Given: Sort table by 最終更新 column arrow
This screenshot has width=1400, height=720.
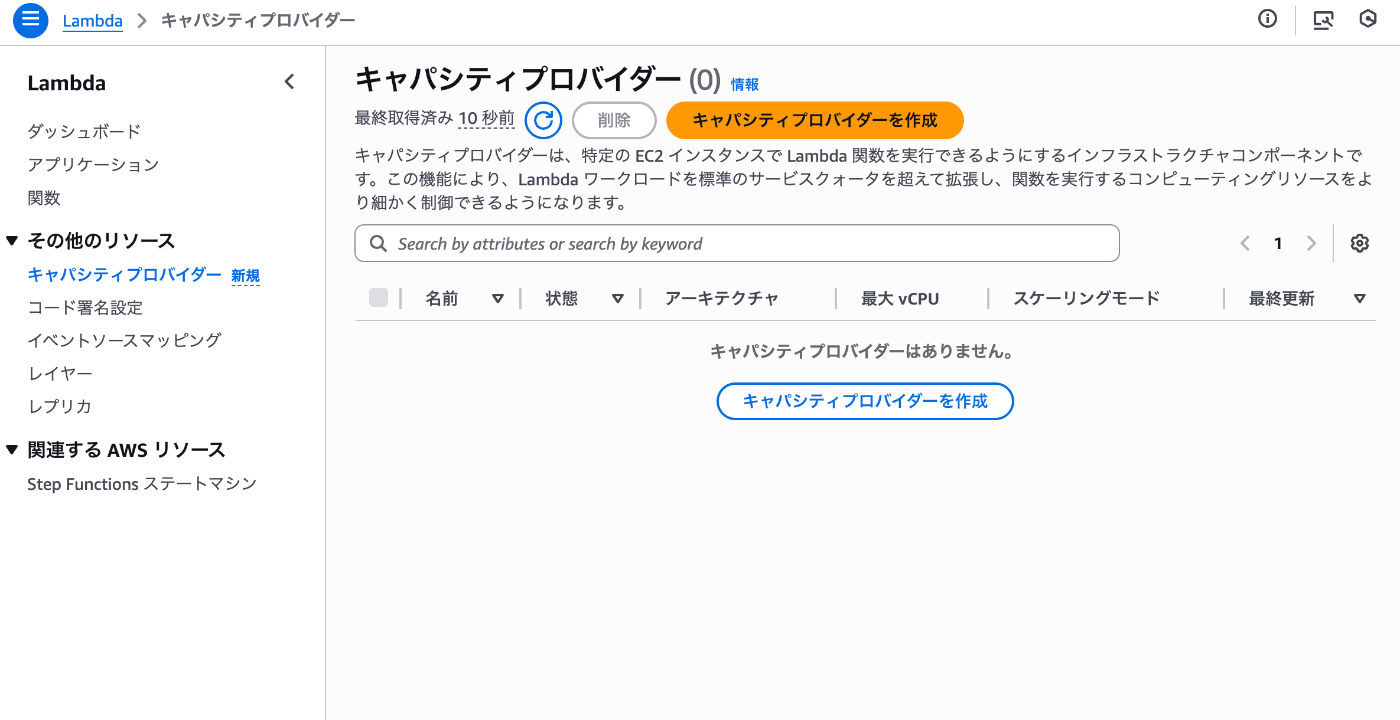Looking at the screenshot, I should [x=1360, y=298].
